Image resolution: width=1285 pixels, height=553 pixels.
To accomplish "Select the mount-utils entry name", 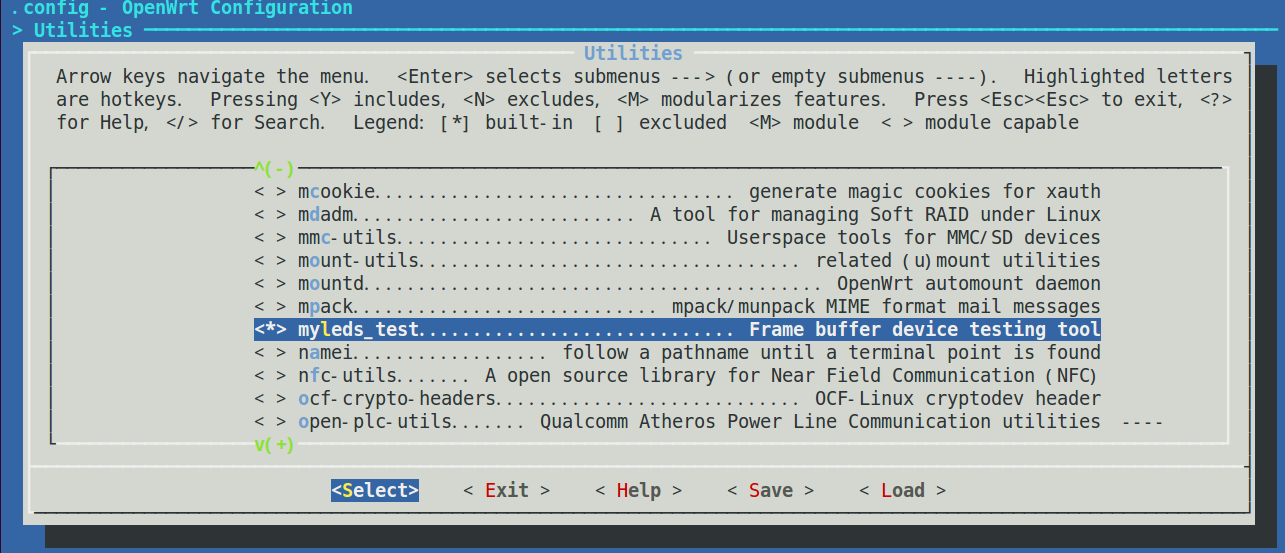I will point(358,260).
